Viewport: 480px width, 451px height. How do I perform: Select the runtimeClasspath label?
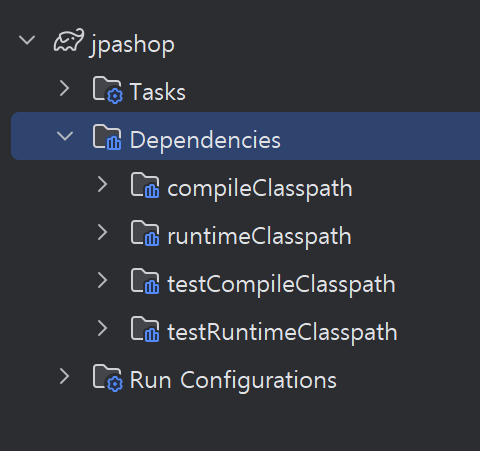tap(259, 236)
